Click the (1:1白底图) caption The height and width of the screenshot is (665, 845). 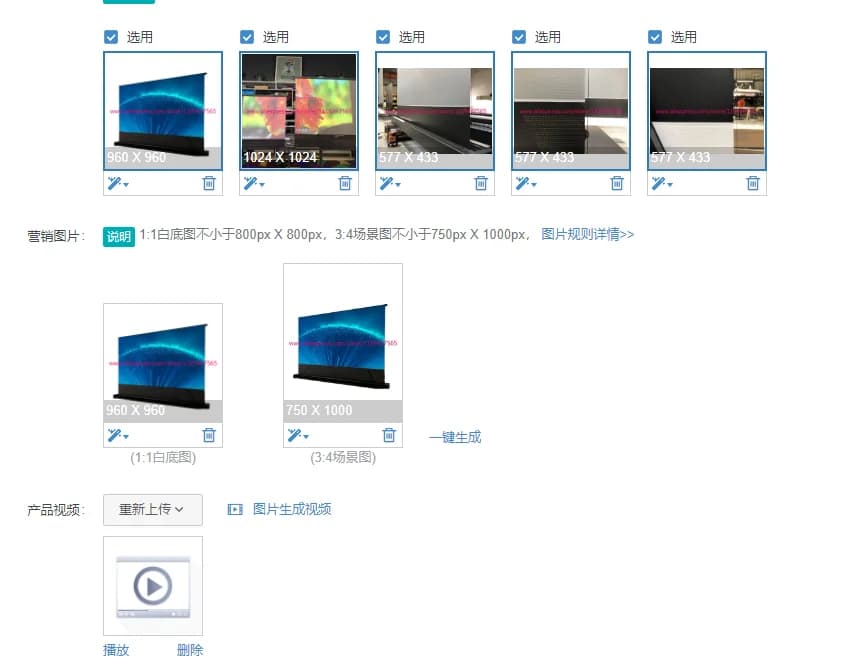[x=163, y=458]
